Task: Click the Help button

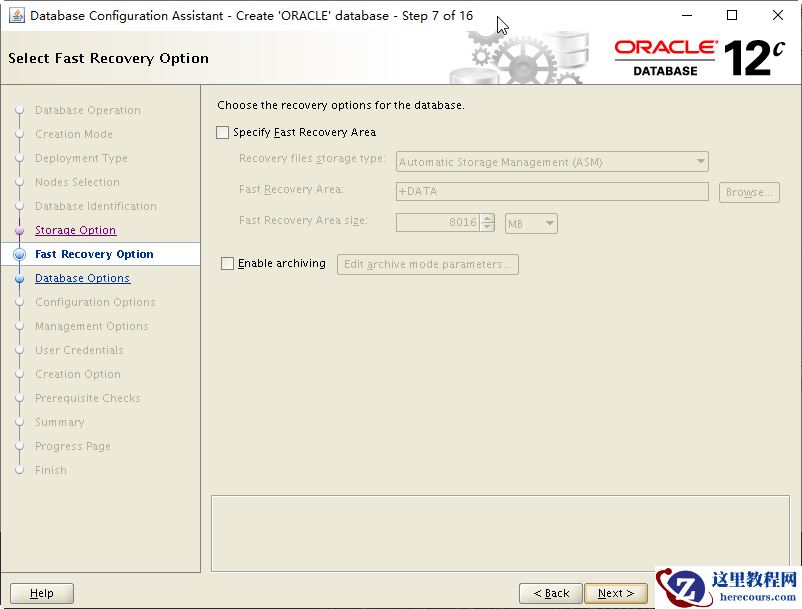Action: 42,593
